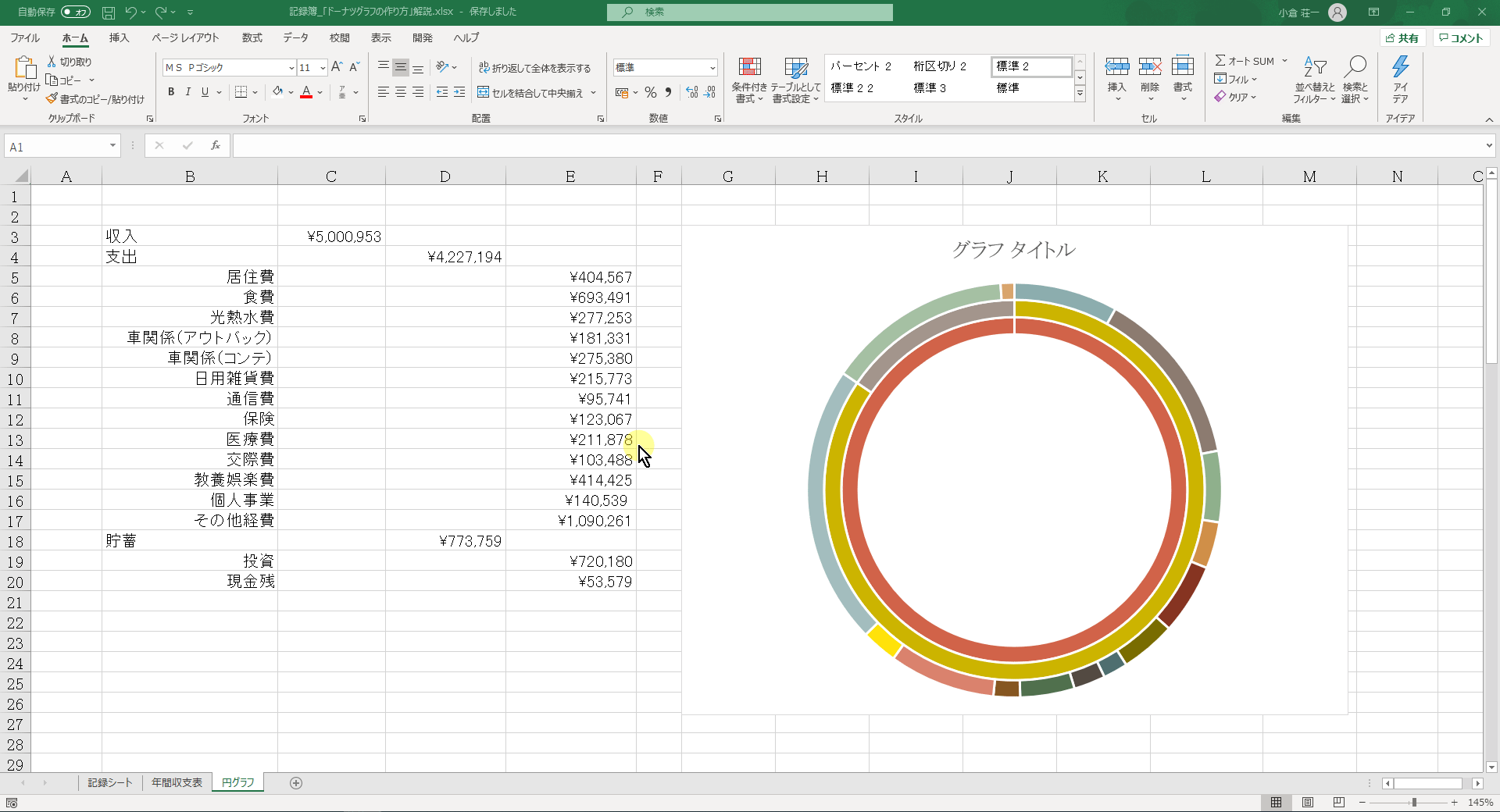The image size is (1500, 812).
Task: Open the Formulas (数式) ribbon tab
Action: pos(252,37)
